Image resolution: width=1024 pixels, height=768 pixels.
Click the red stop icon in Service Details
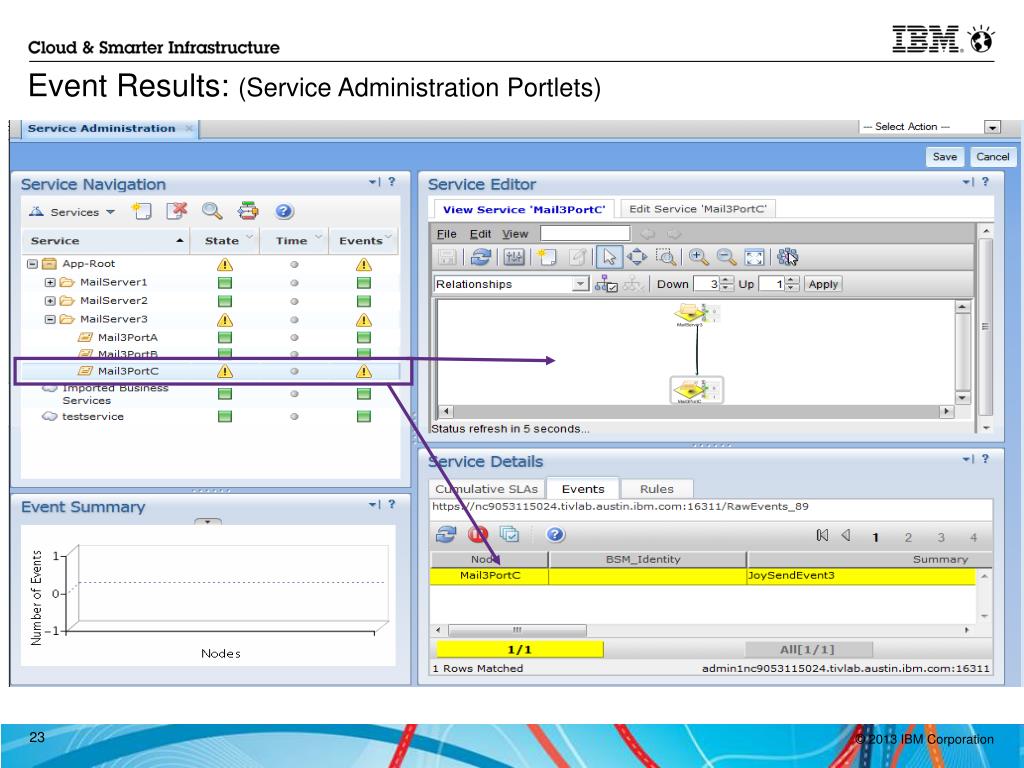478,535
